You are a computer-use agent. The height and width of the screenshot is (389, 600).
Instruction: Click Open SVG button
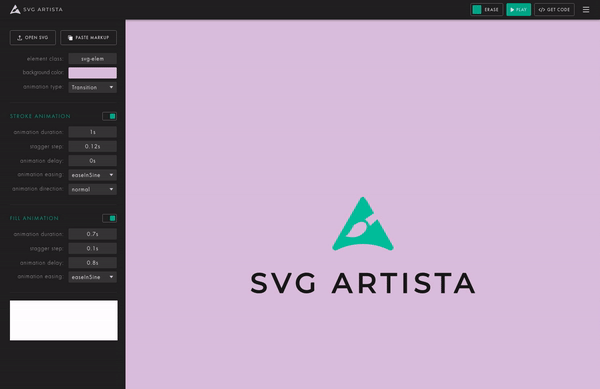[x=33, y=37]
